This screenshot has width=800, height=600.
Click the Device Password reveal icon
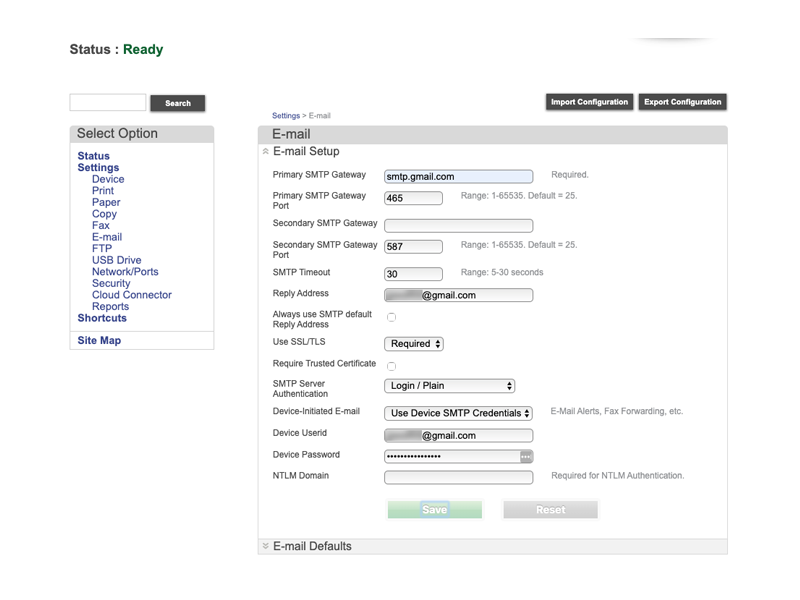point(526,456)
